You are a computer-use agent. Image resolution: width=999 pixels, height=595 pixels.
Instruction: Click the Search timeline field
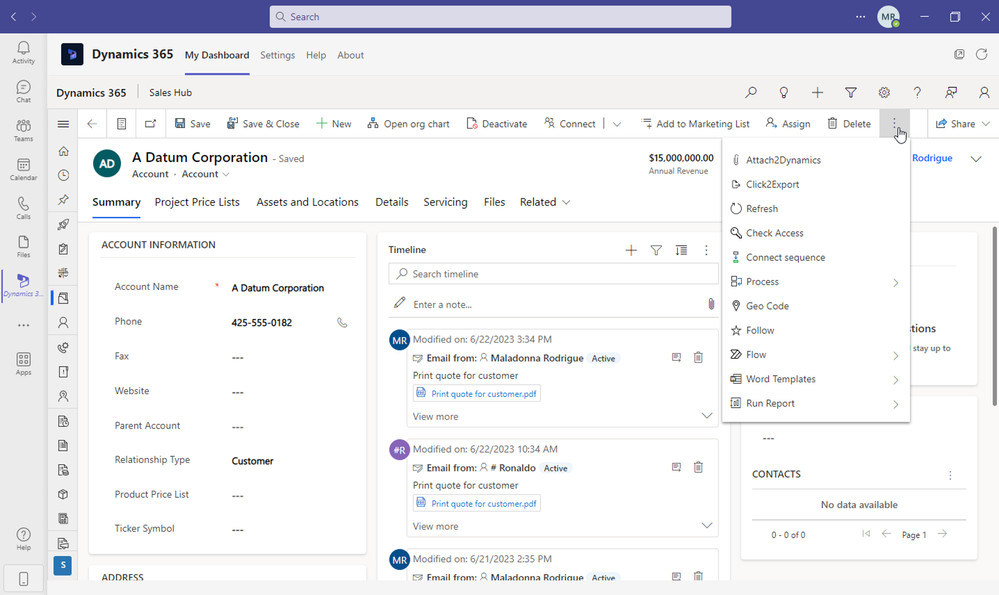pyautogui.click(x=553, y=274)
